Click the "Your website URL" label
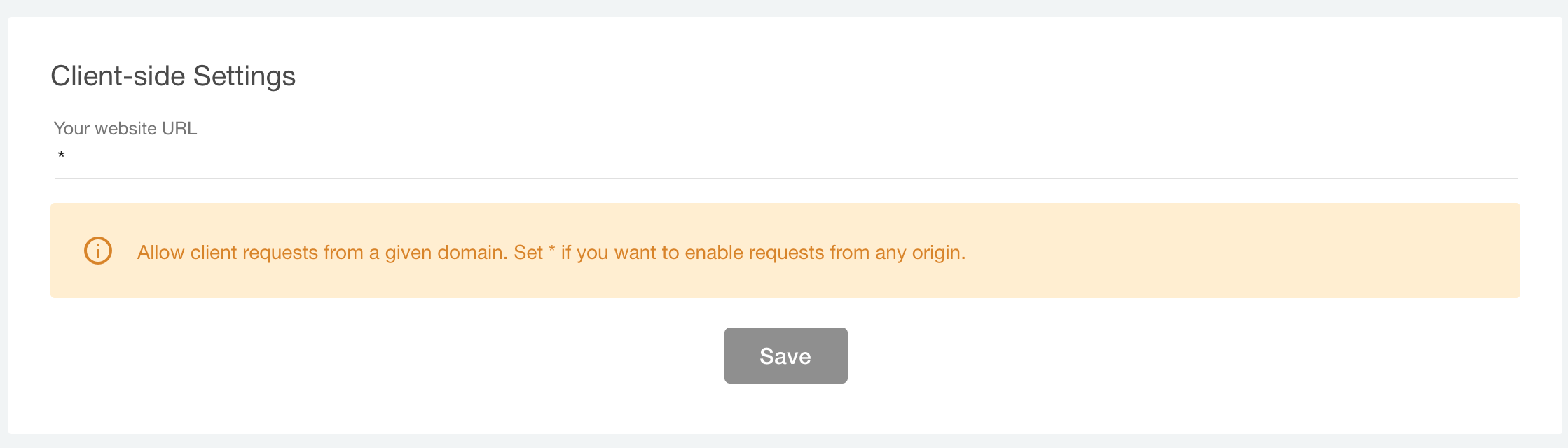Viewport: 1568px width, 448px height. 125,128
